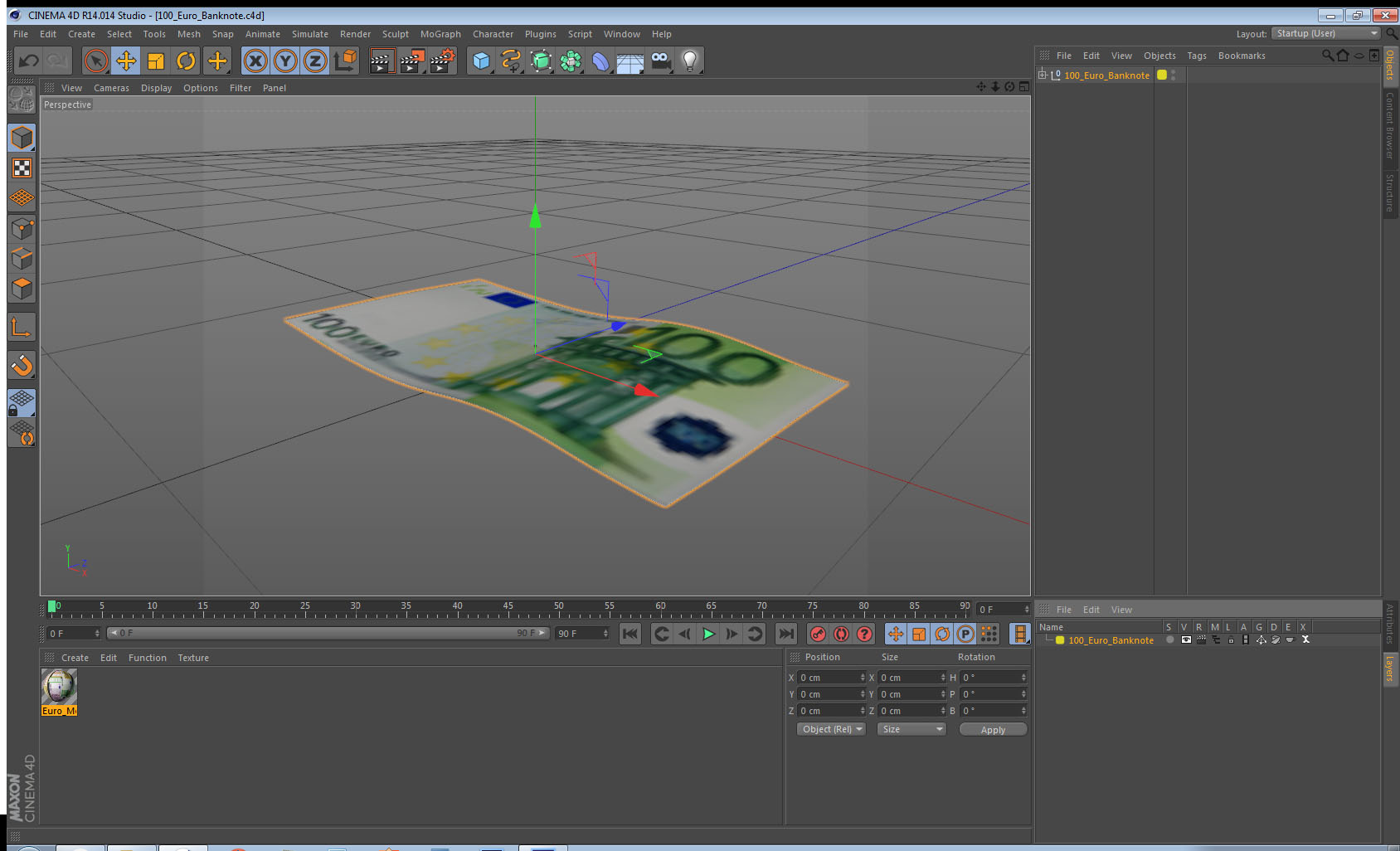The width and height of the screenshot is (1400, 851).
Task: Enable Model mode in left sidebar
Action: tap(22, 138)
